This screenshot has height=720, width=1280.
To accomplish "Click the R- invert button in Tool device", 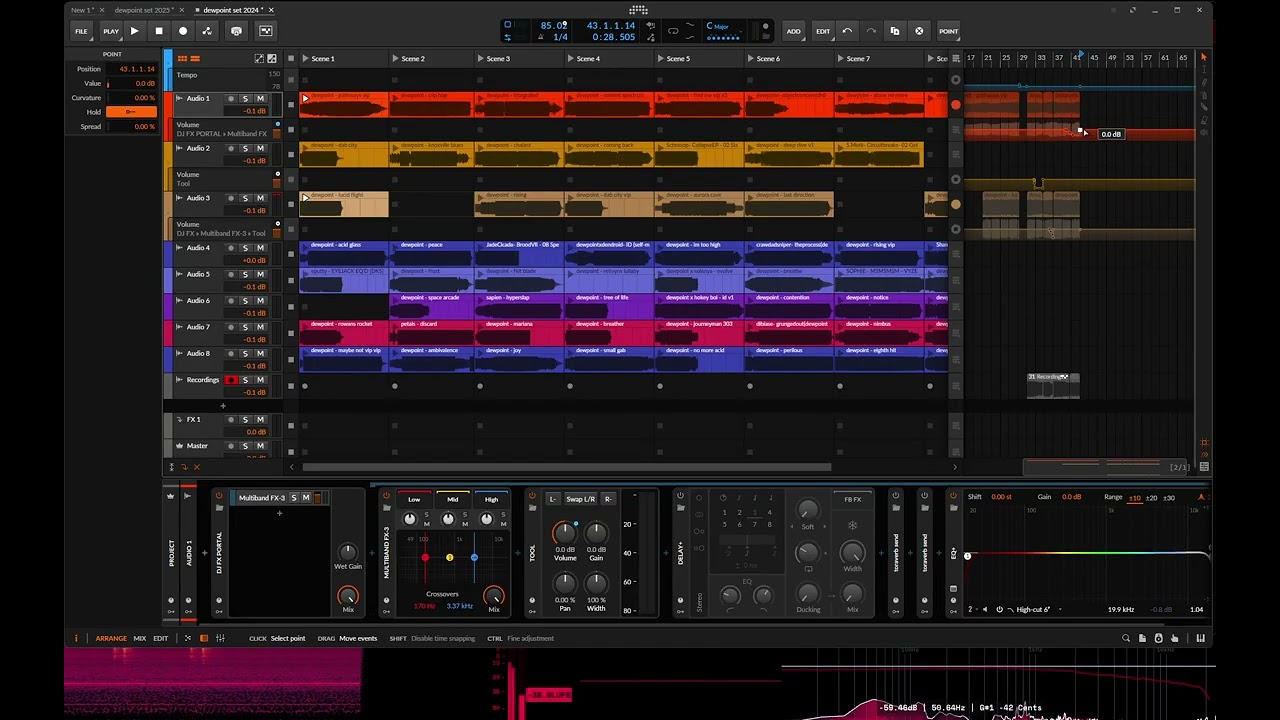I will 607,499.
